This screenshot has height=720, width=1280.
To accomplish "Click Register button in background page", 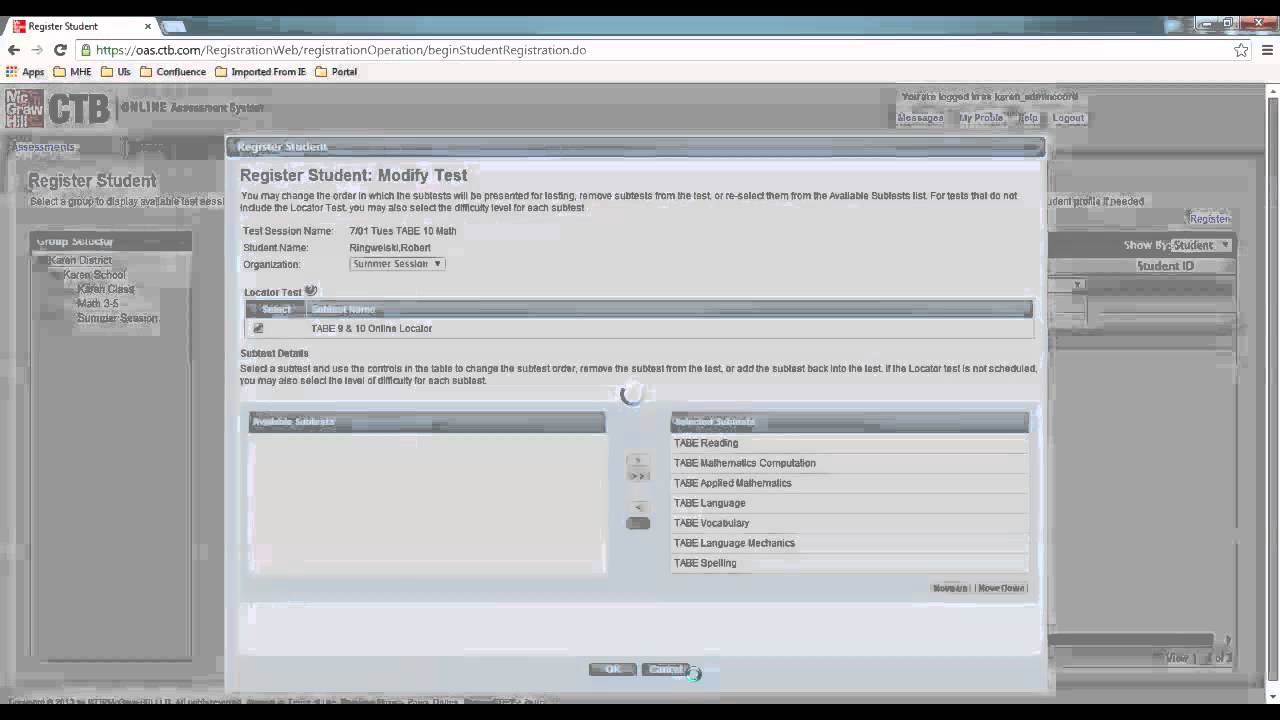I will click(x=1209, y=219).
